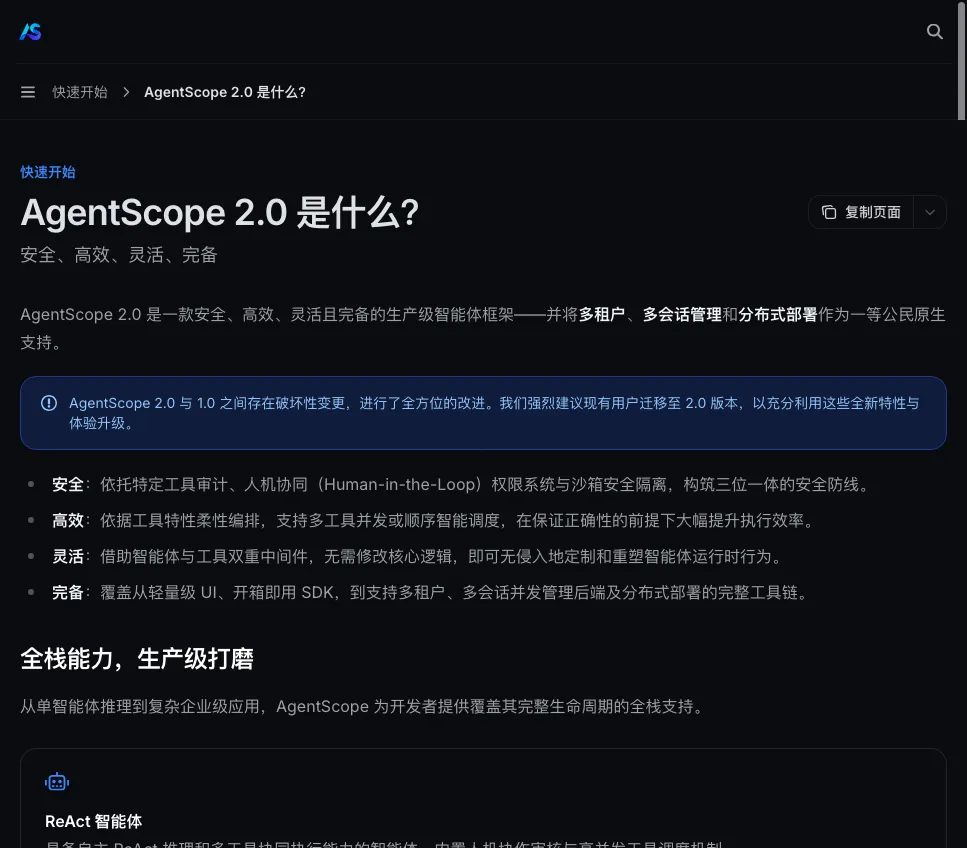Click the vertical page scrollbar
The height and width of the screenshot is (848, 967).
pos(961,60)
